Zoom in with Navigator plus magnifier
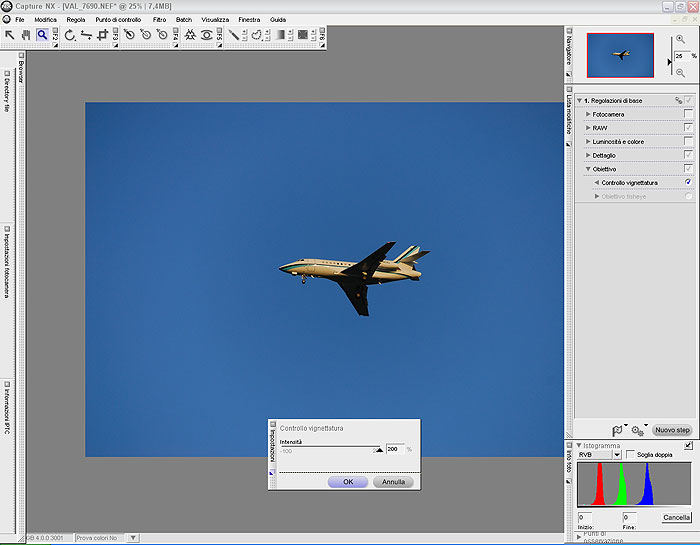The image size is (700, 545). (x=680, y=39)
